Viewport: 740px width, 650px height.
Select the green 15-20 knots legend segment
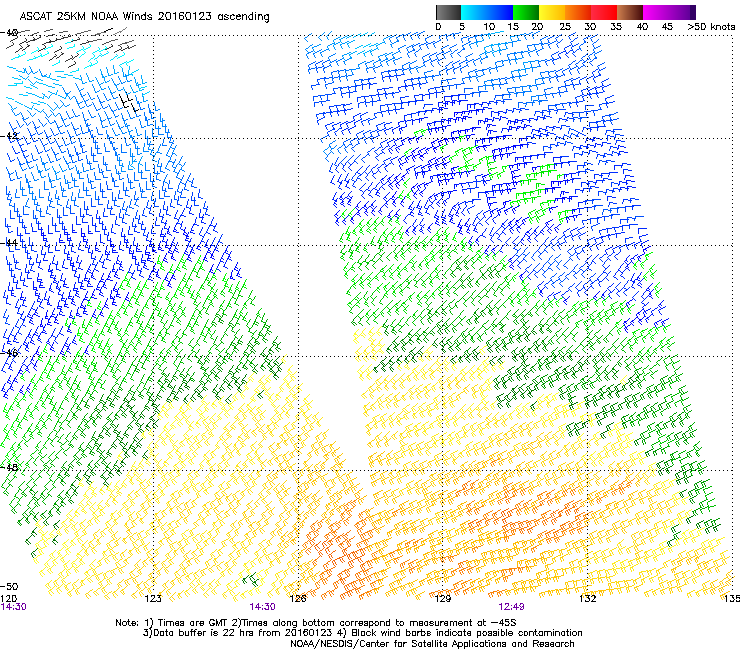coord(526,12)
